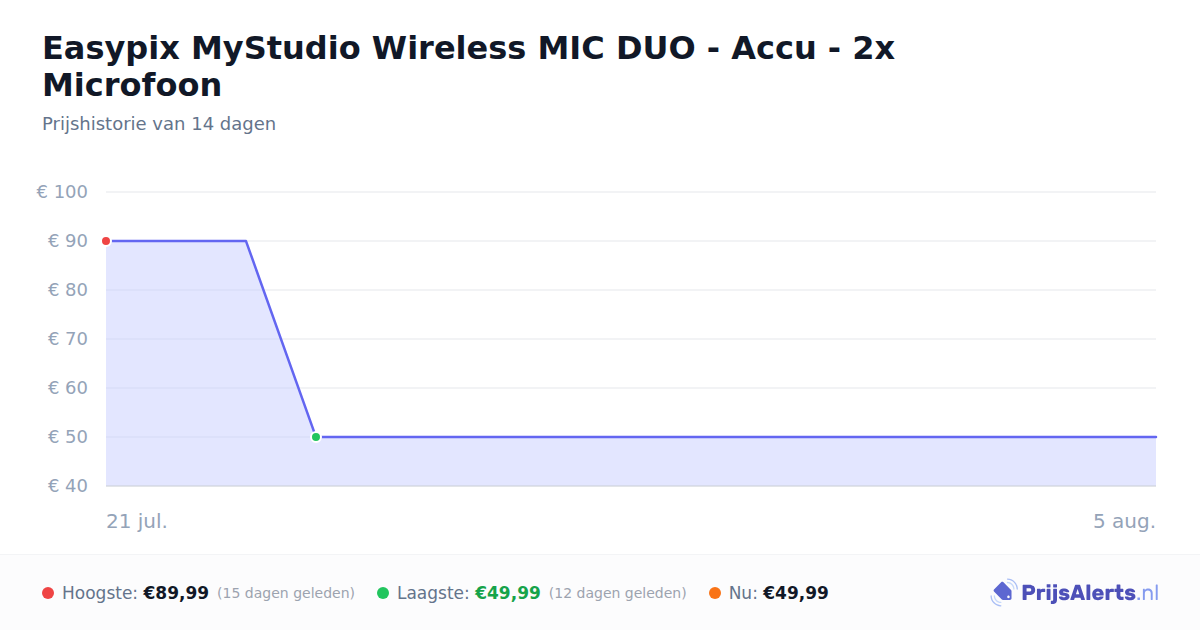Click the red Hoogste legend dot
Viewport: 1200px width, 630px height.
(48, 593)
